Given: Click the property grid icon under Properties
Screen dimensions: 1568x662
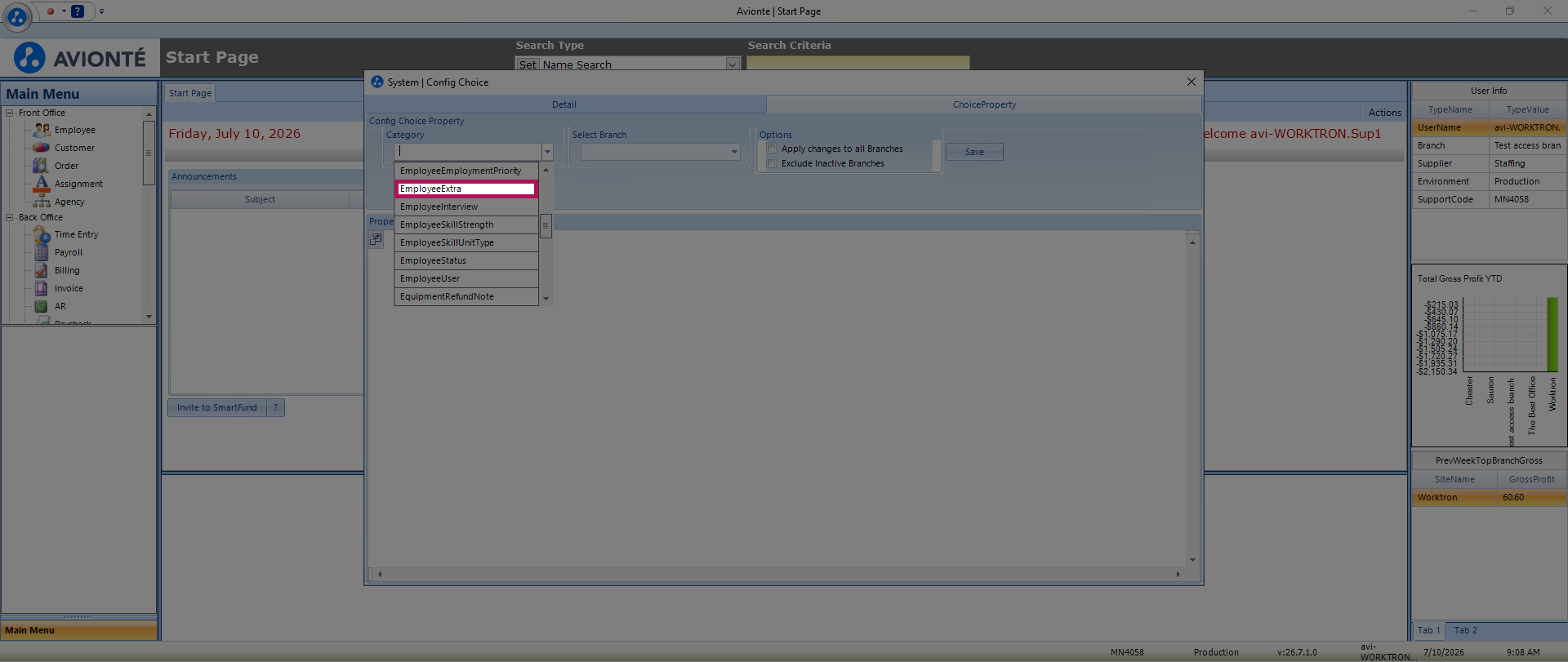Looking at the screenshot, I should click(x=376, y=239).
